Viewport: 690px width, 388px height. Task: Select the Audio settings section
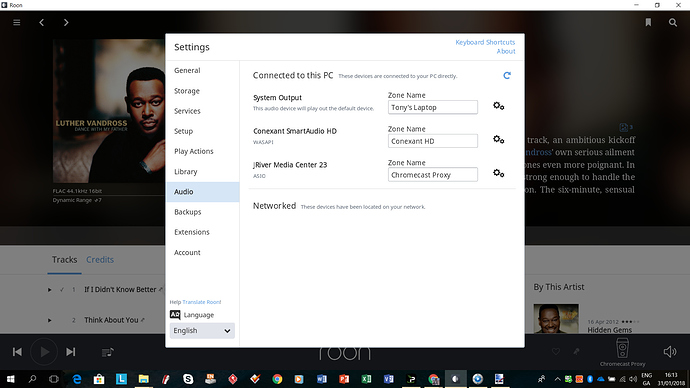click(x=203, y=192)
